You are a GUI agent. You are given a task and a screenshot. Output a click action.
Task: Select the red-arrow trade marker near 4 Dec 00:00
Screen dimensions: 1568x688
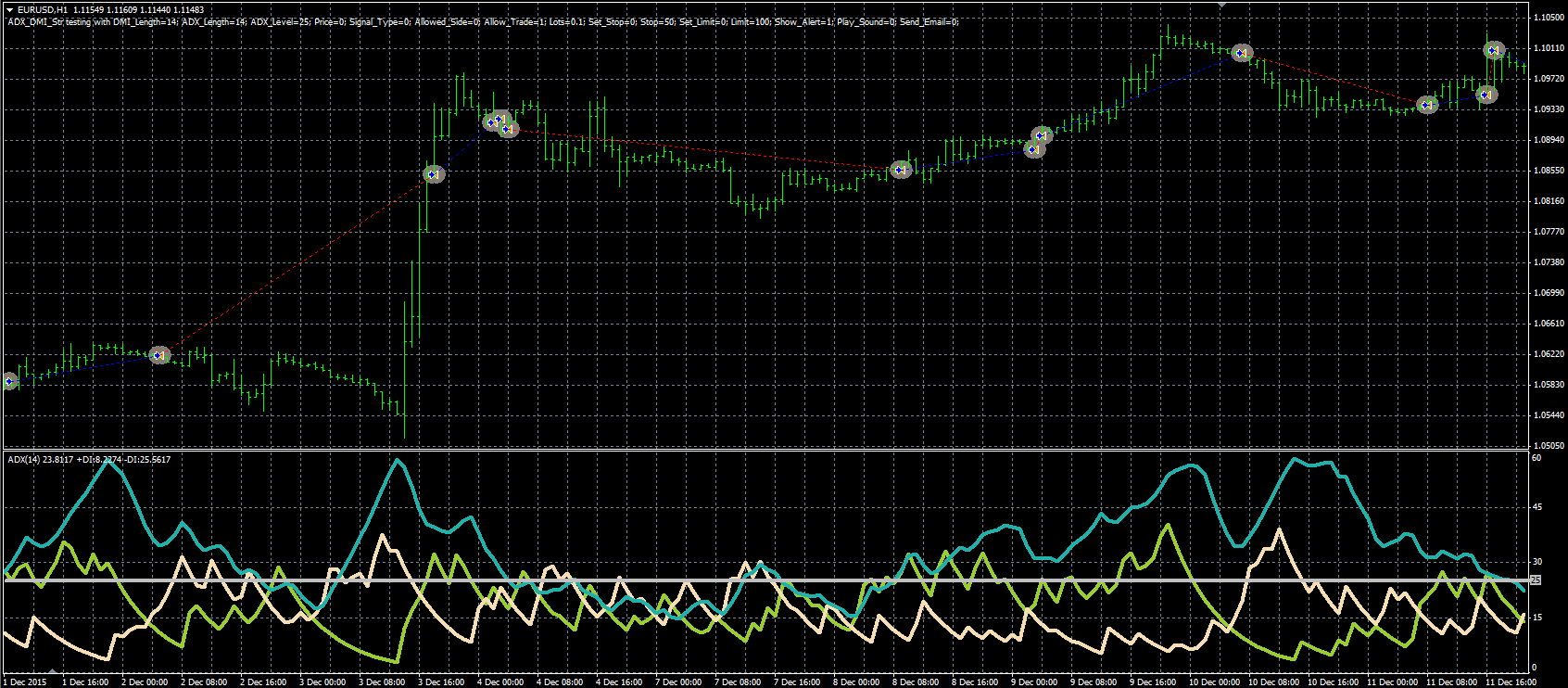(x=510, y=130)
